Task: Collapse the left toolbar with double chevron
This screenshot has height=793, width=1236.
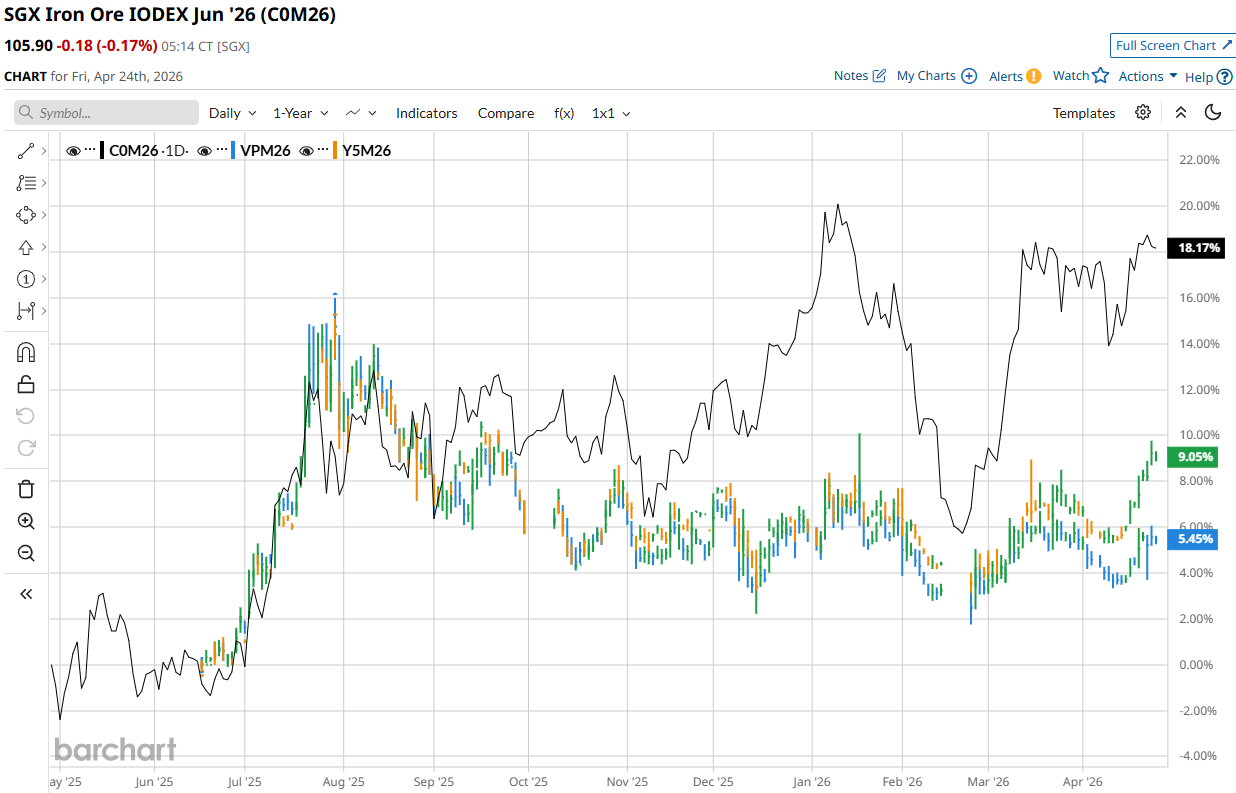Action: [x=26, y=594]
